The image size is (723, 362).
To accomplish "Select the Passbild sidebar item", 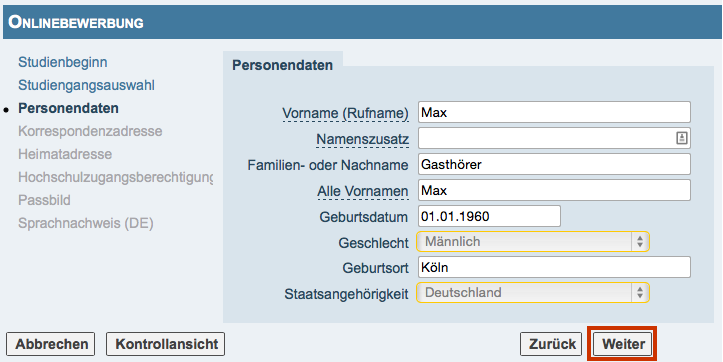I will 44,201.
